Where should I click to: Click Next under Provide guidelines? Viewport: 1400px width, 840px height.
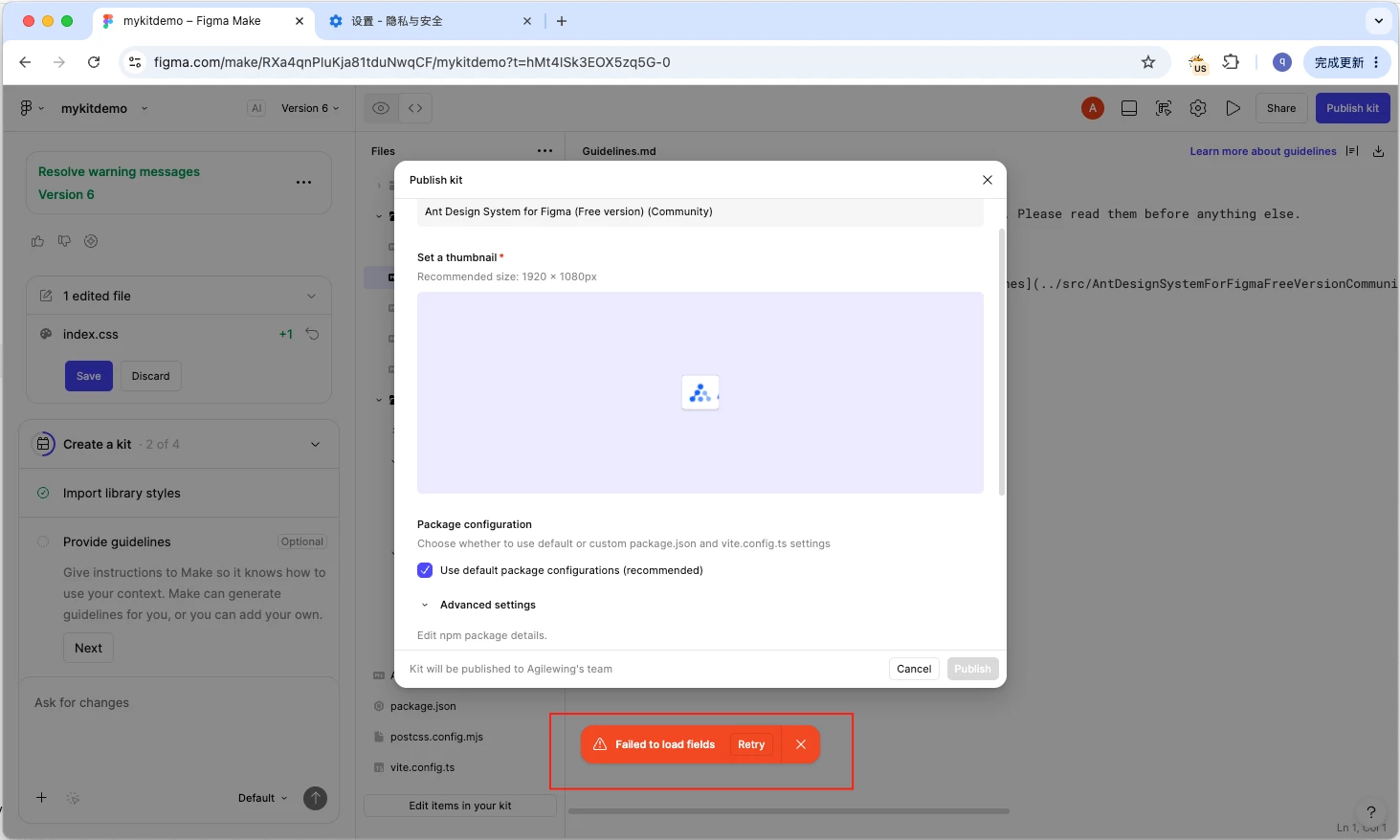pos(89,648)
